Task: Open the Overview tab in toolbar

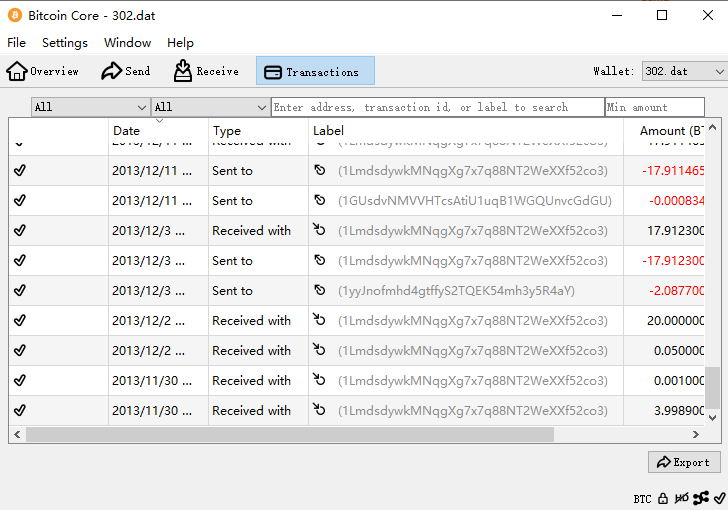Action: 43,71
